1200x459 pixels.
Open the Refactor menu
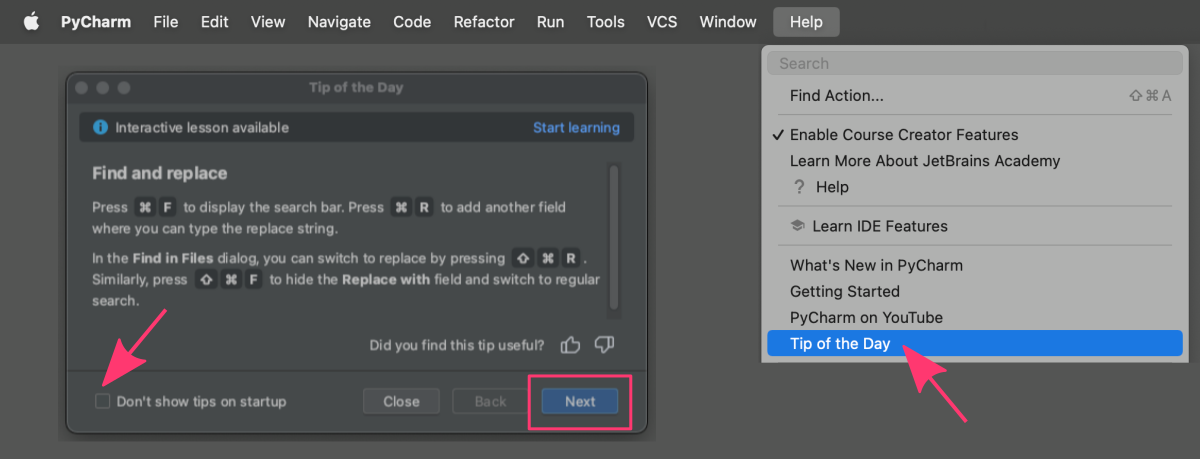click(x=484, y=21)
